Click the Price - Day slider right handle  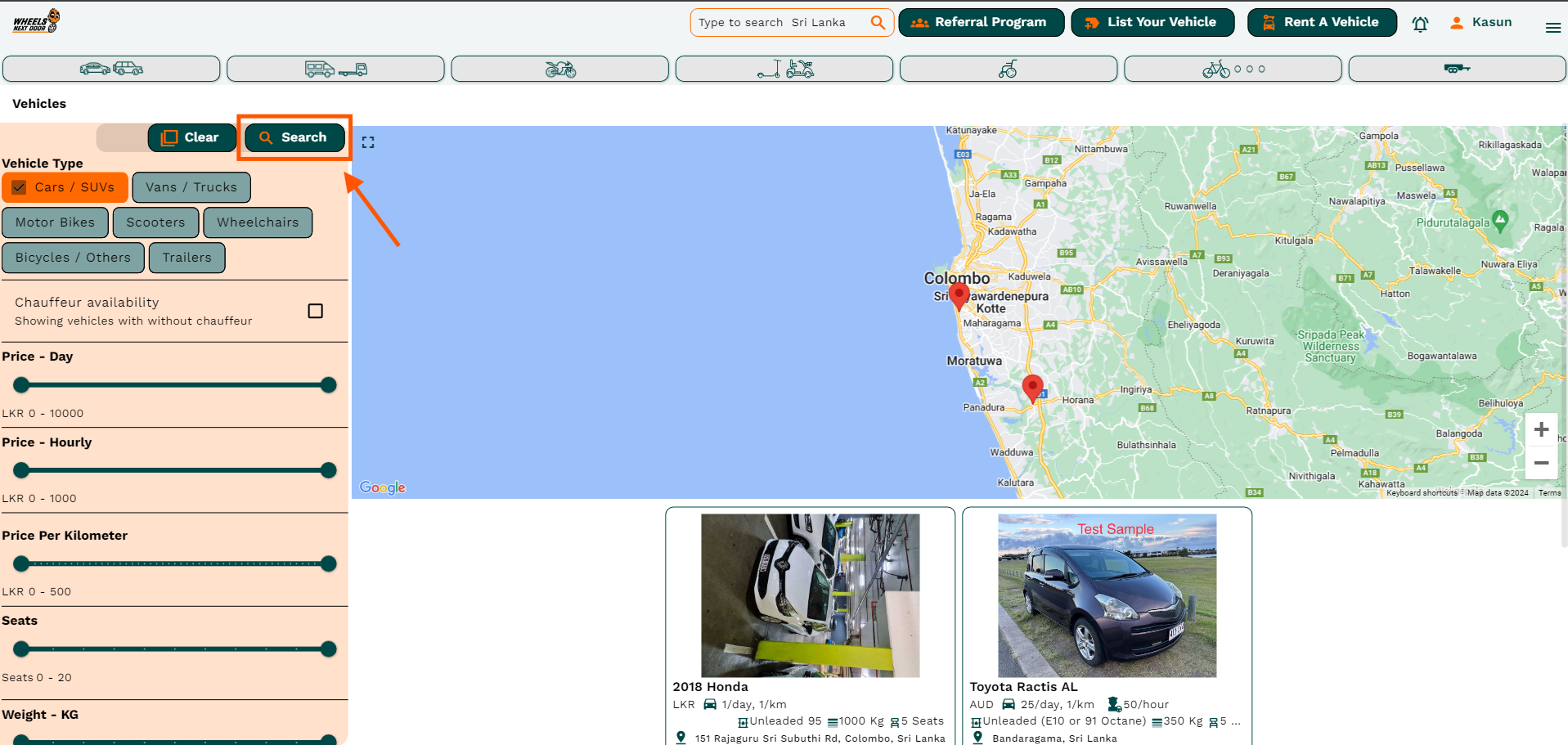click(x=329, y=385)
